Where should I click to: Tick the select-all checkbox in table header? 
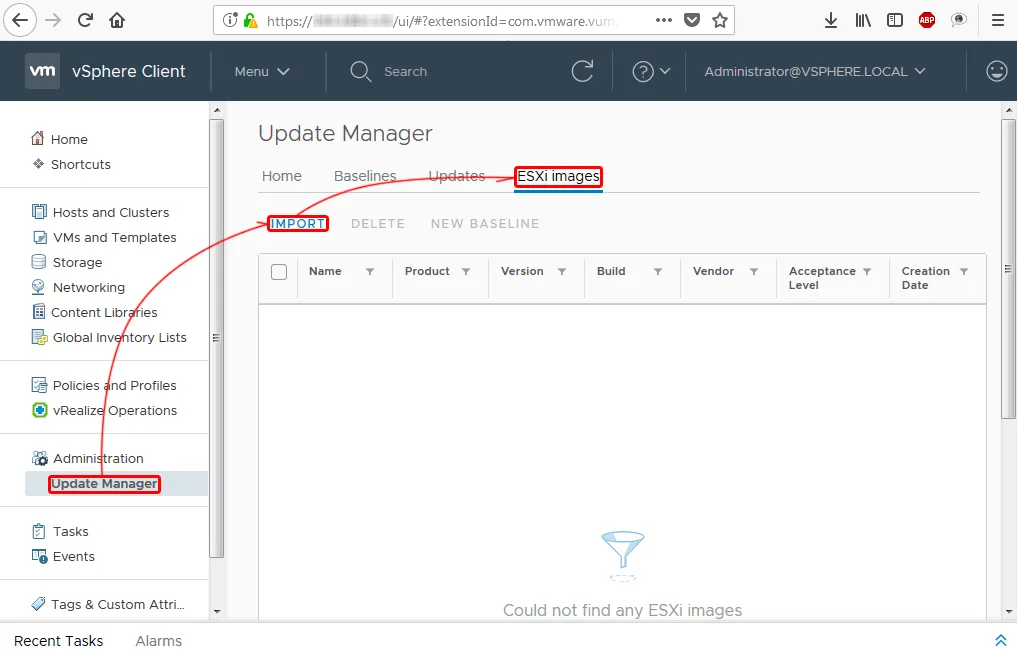pyautogui.click(x=279, y=272)
